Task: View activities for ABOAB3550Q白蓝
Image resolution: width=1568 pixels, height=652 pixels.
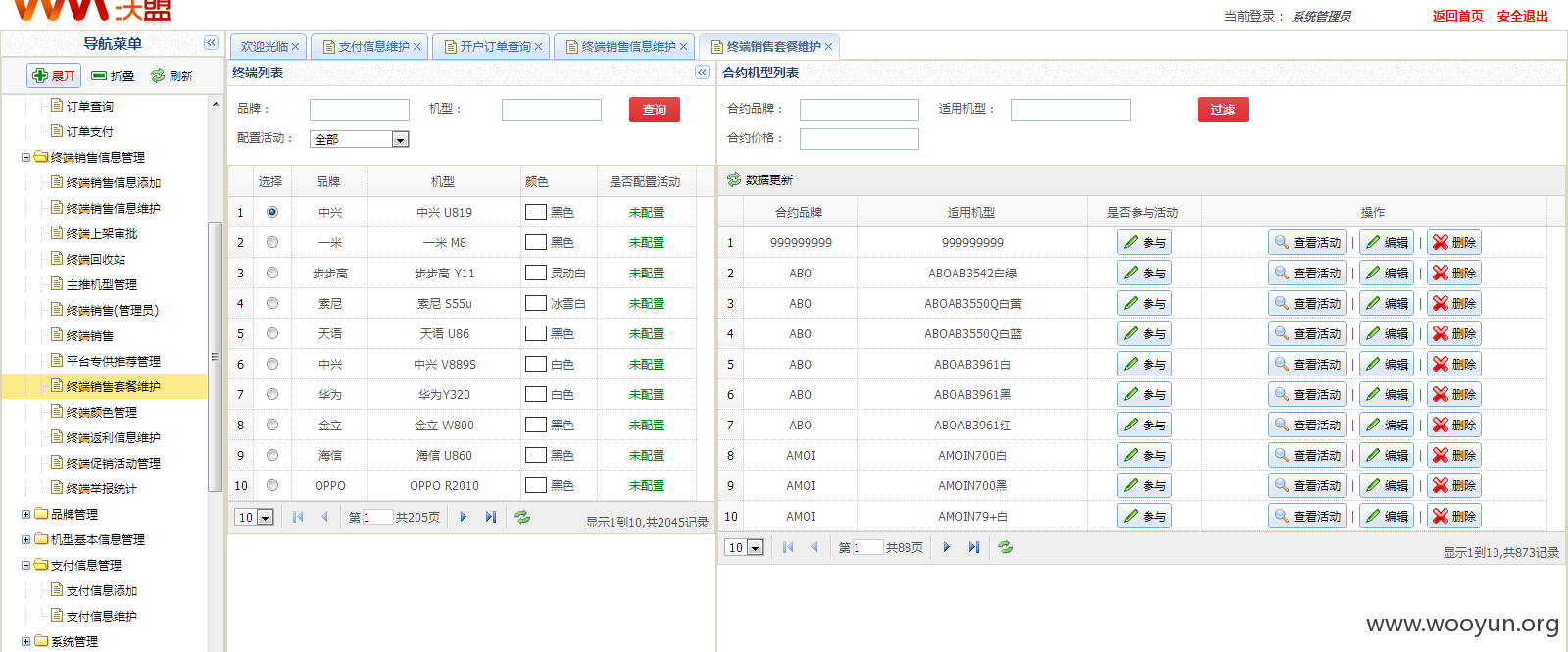Action: 1306,333
